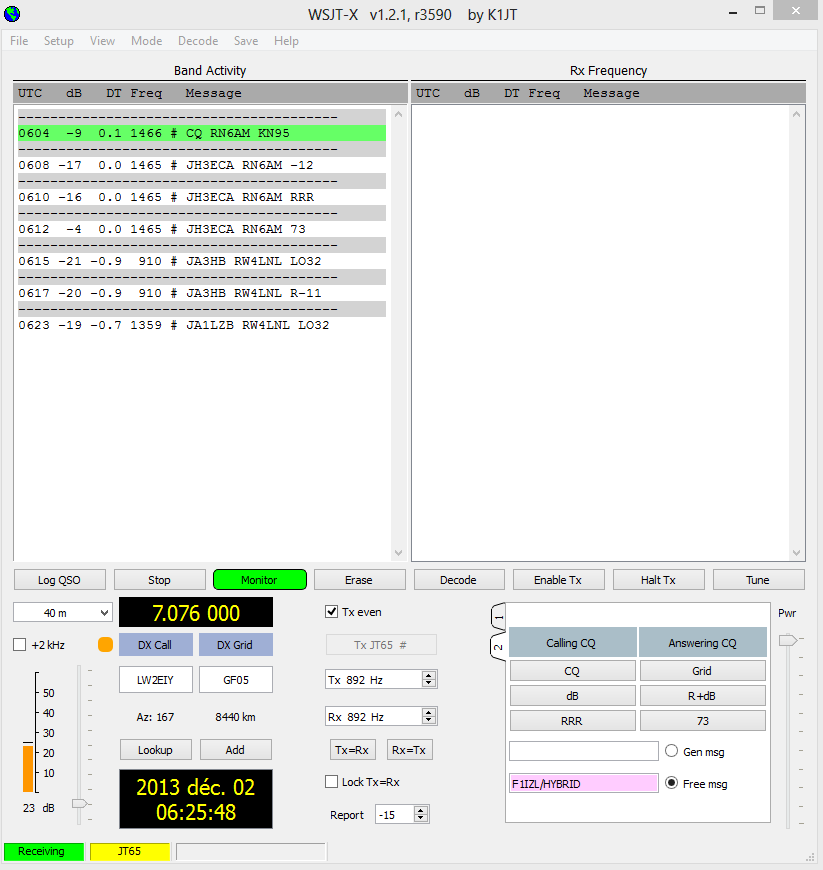This screenshot has height=870, width=823.
Task: Decrease the Report -15 value
Action: [421, 818]
